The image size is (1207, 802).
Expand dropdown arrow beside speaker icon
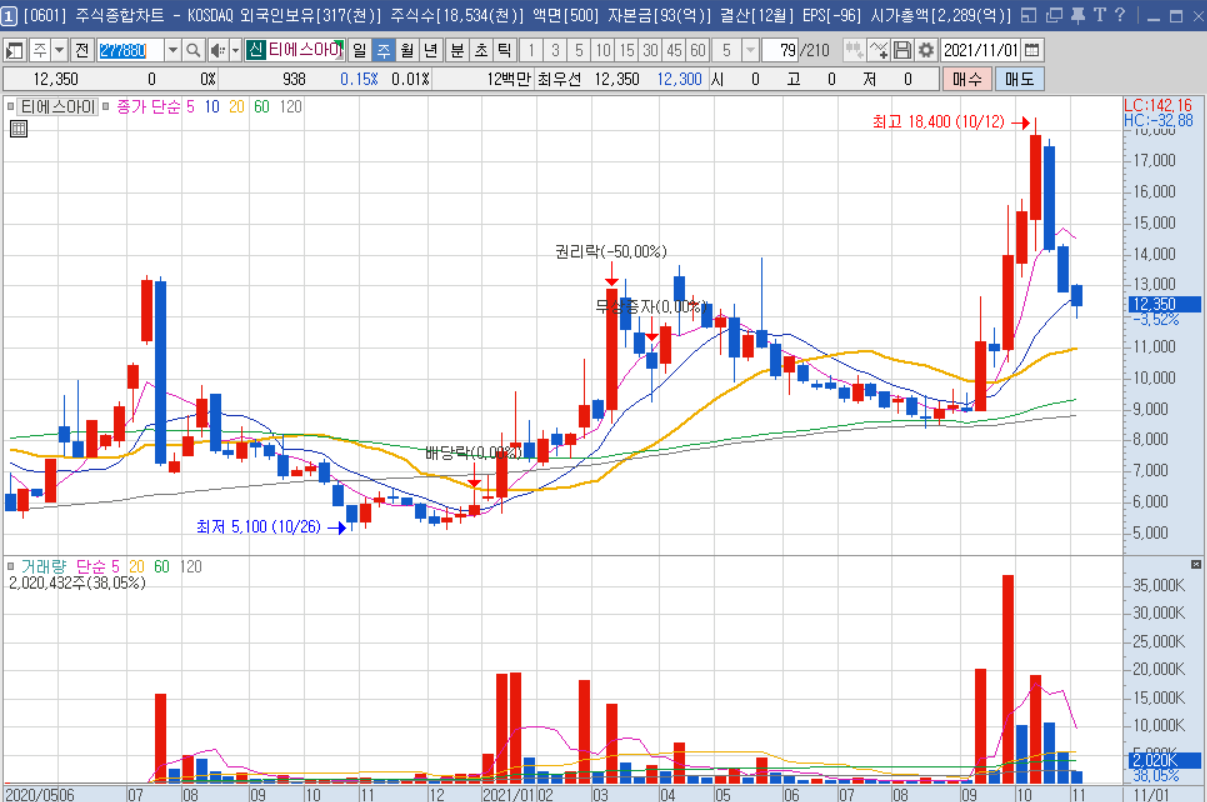[x=236, y=50]
